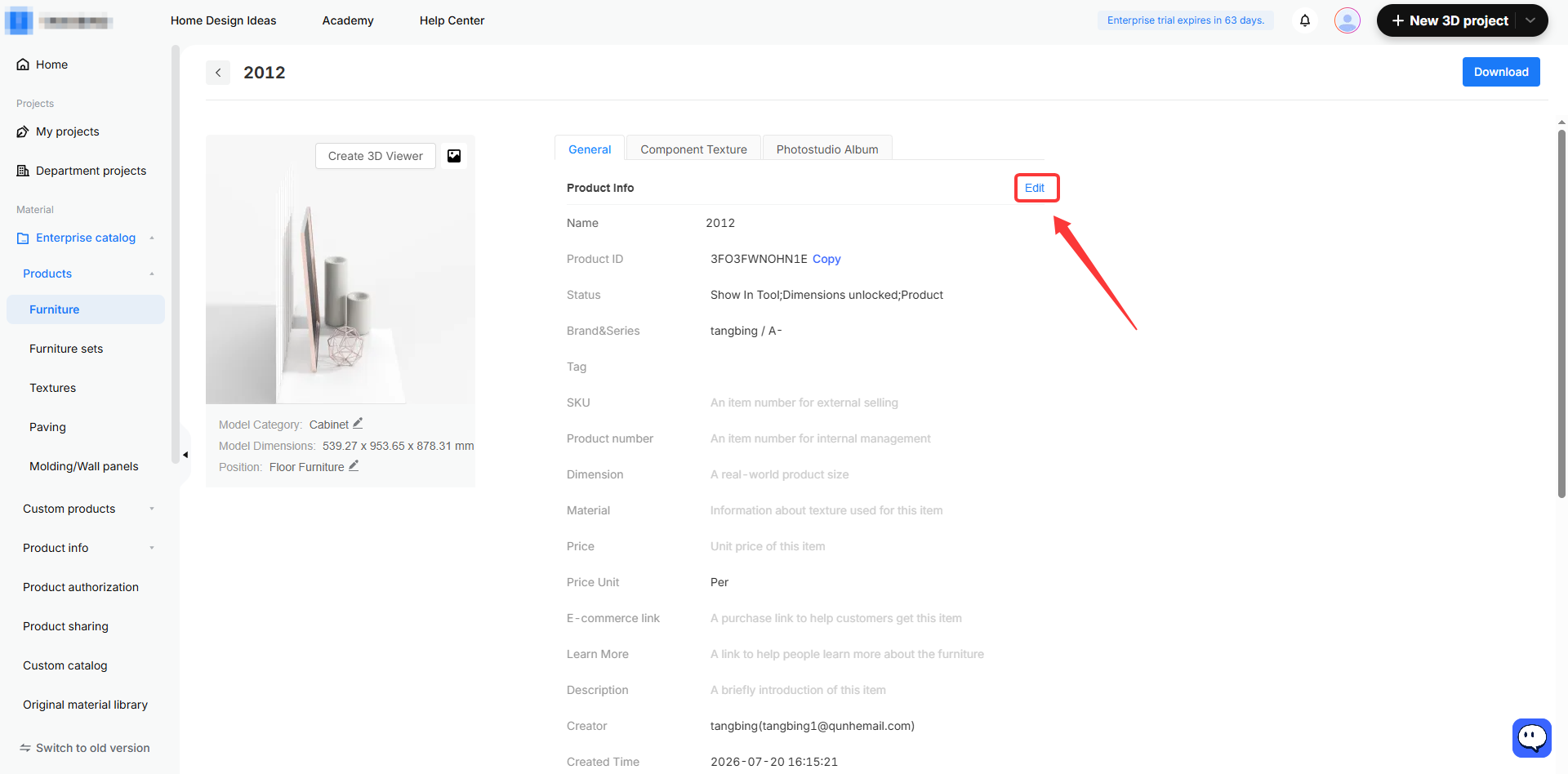Open New 3D project dropdown arrow
The height and width of the screenshot is (774, 1568).
1530,20
